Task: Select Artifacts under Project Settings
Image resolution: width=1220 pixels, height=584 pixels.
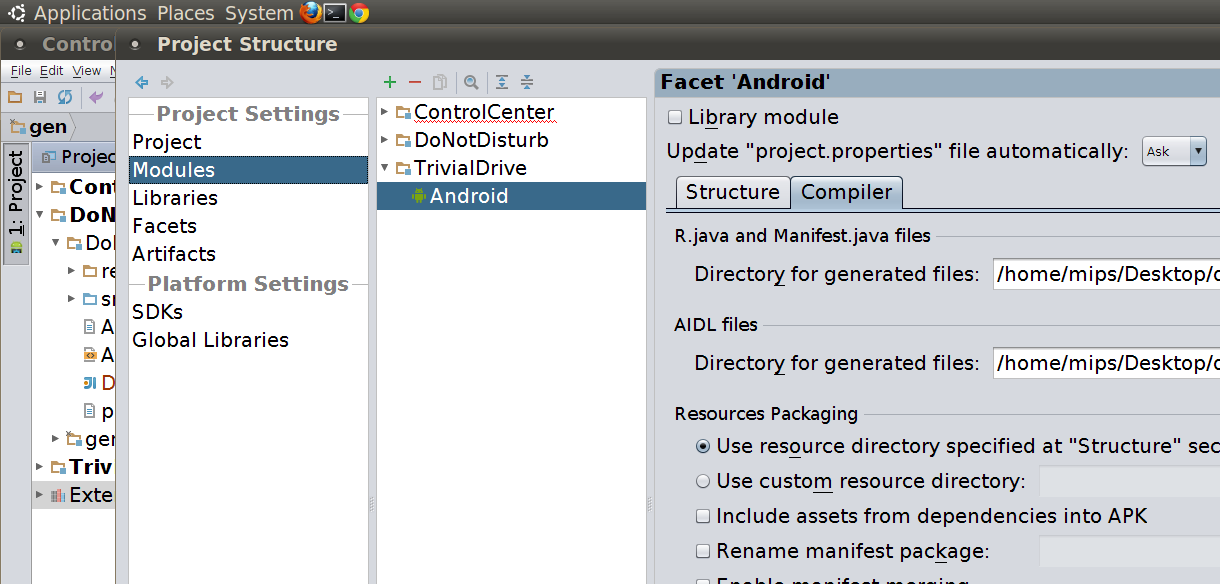Action: [248, 254]
